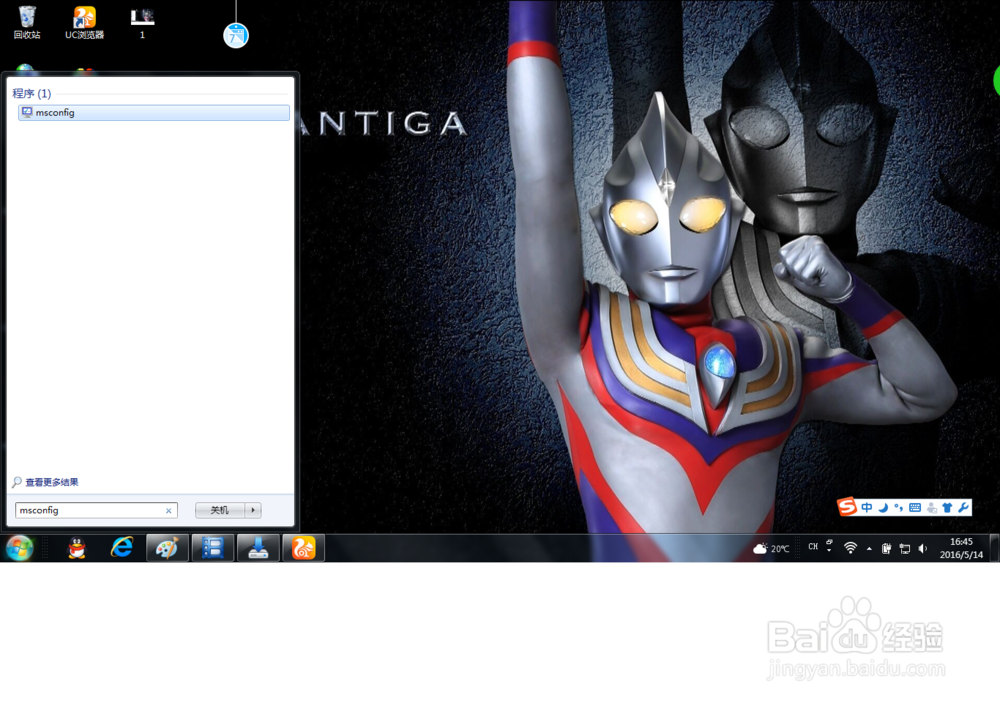Click the Sogou S logo on IME bar
This screenshot has width=1000, height=703.
[847, 507]
